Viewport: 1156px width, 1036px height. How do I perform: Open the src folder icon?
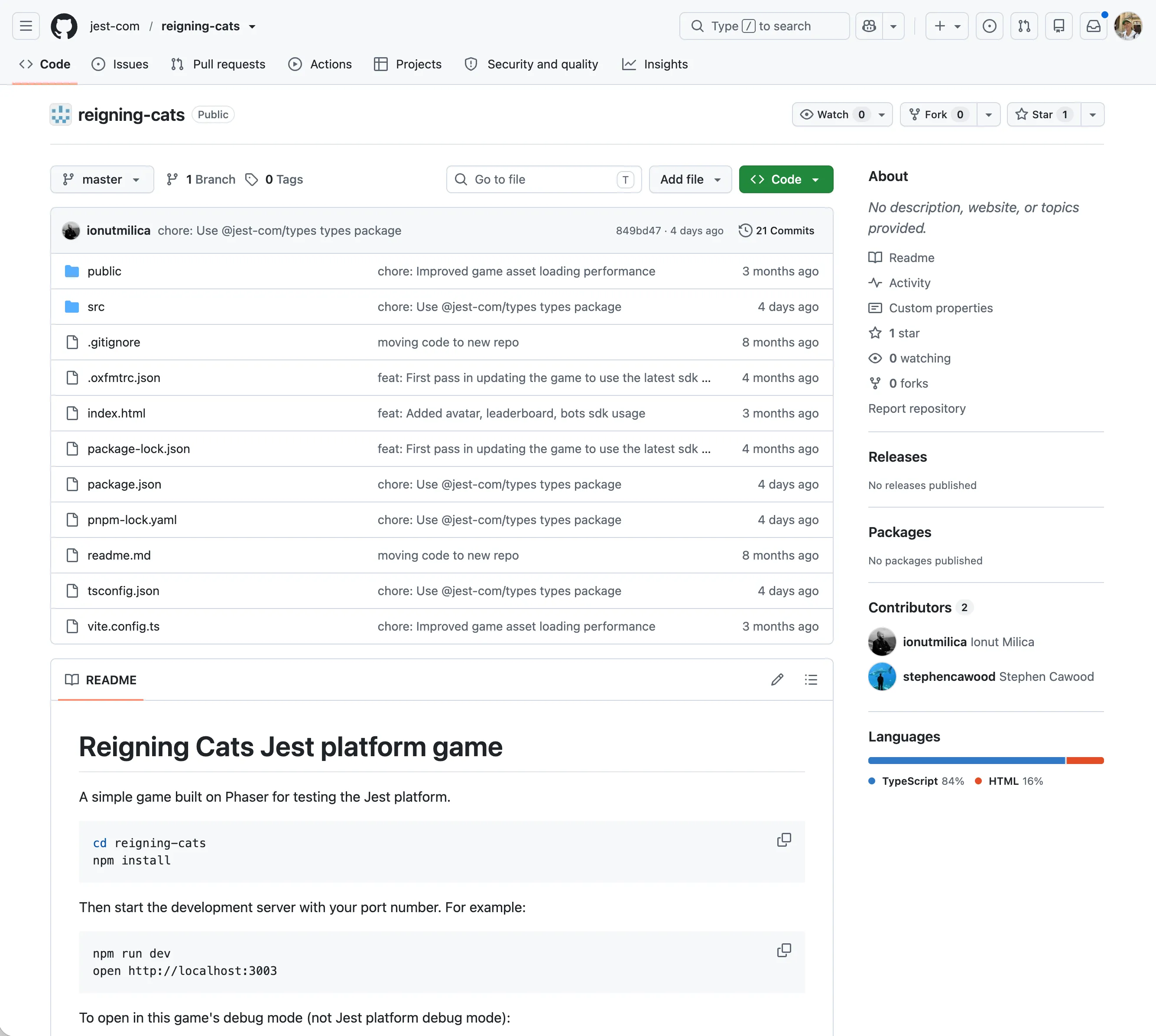pos(72,307)
